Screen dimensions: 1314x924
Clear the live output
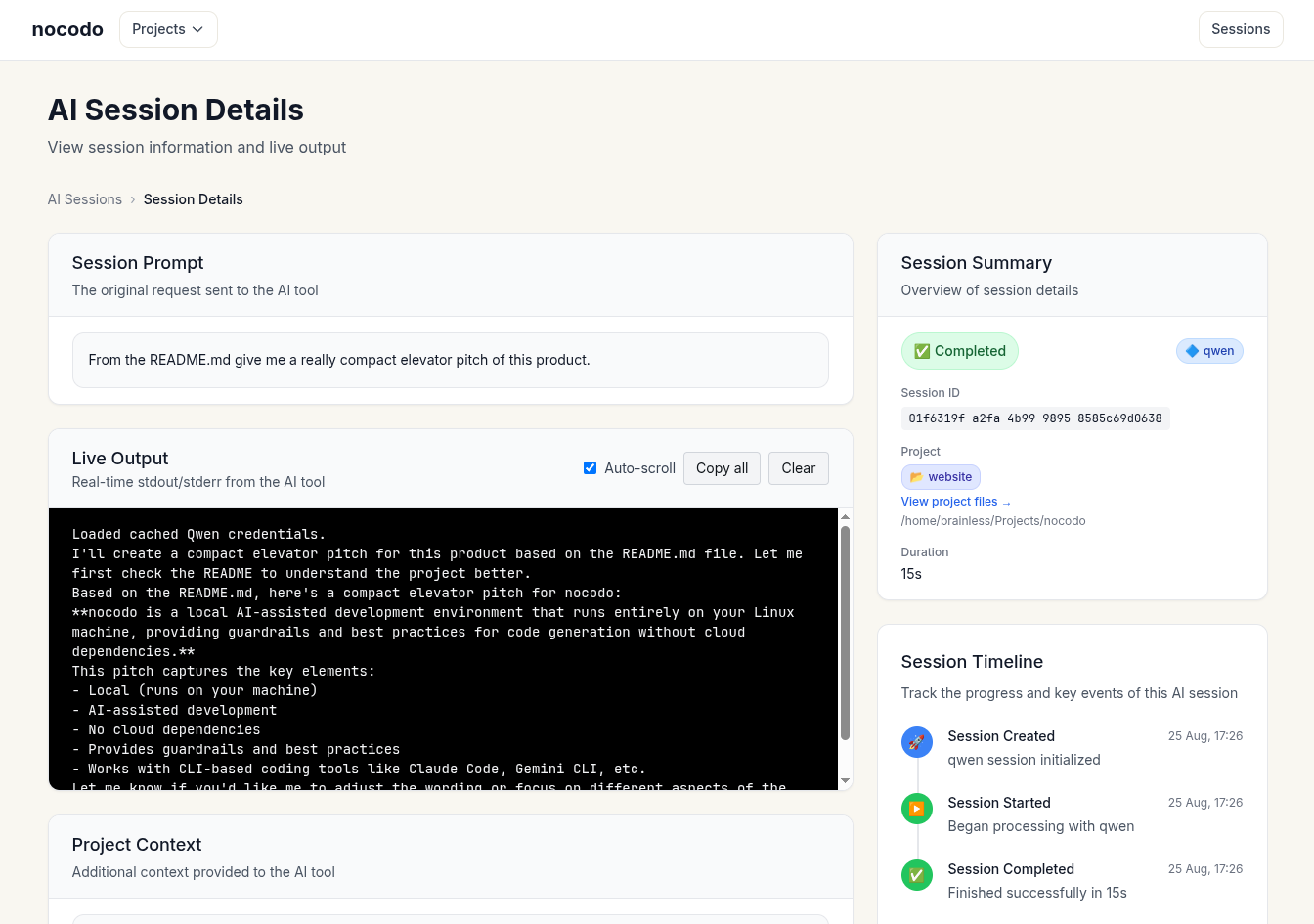(x=798, y=468)
